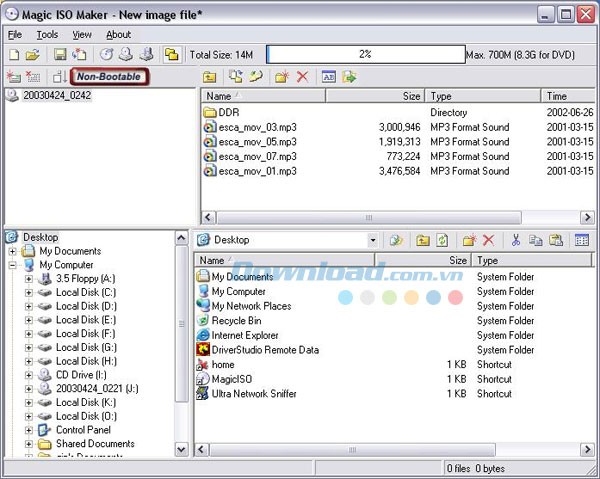Image resolution: width=600 pixels, height=479 pixels.
Task: Click the refresh icon in file browser toolbar
Action: (x=441, y=240)
